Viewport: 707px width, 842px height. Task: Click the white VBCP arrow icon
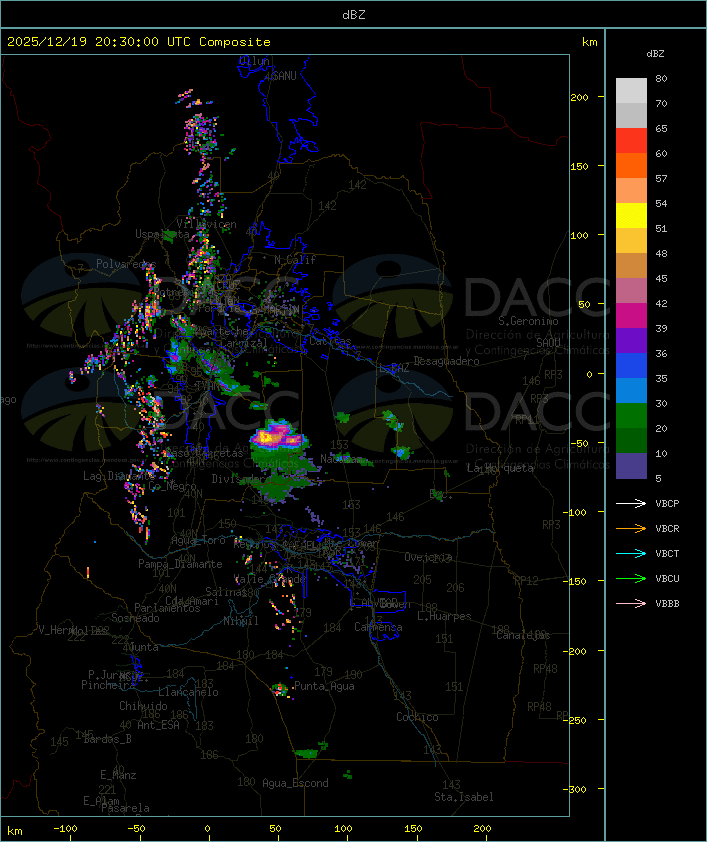pos(631,503)
